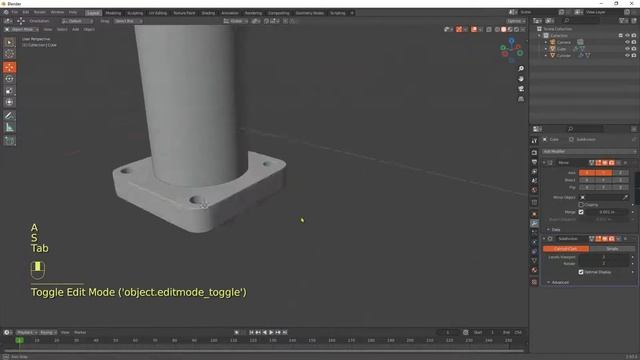
Task: Open the Particles properties tab
Action: click(534, 233)
